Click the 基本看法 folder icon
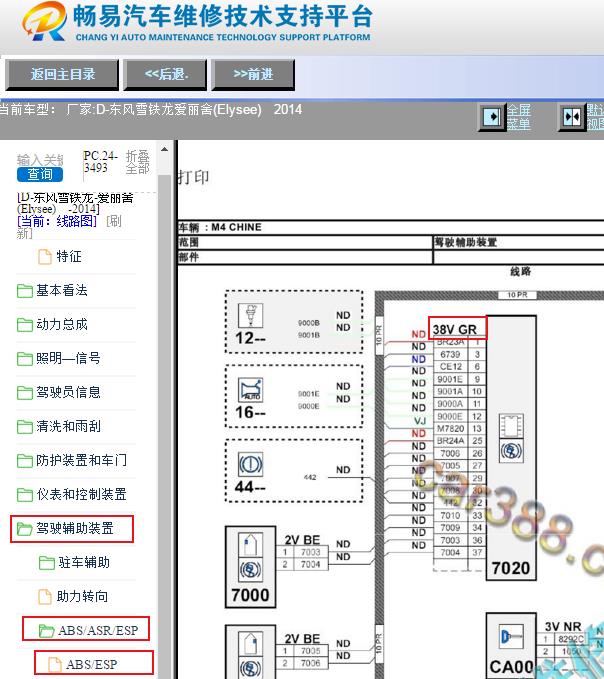Viewport: 604px width, 679px height. [x=25, y=291]
